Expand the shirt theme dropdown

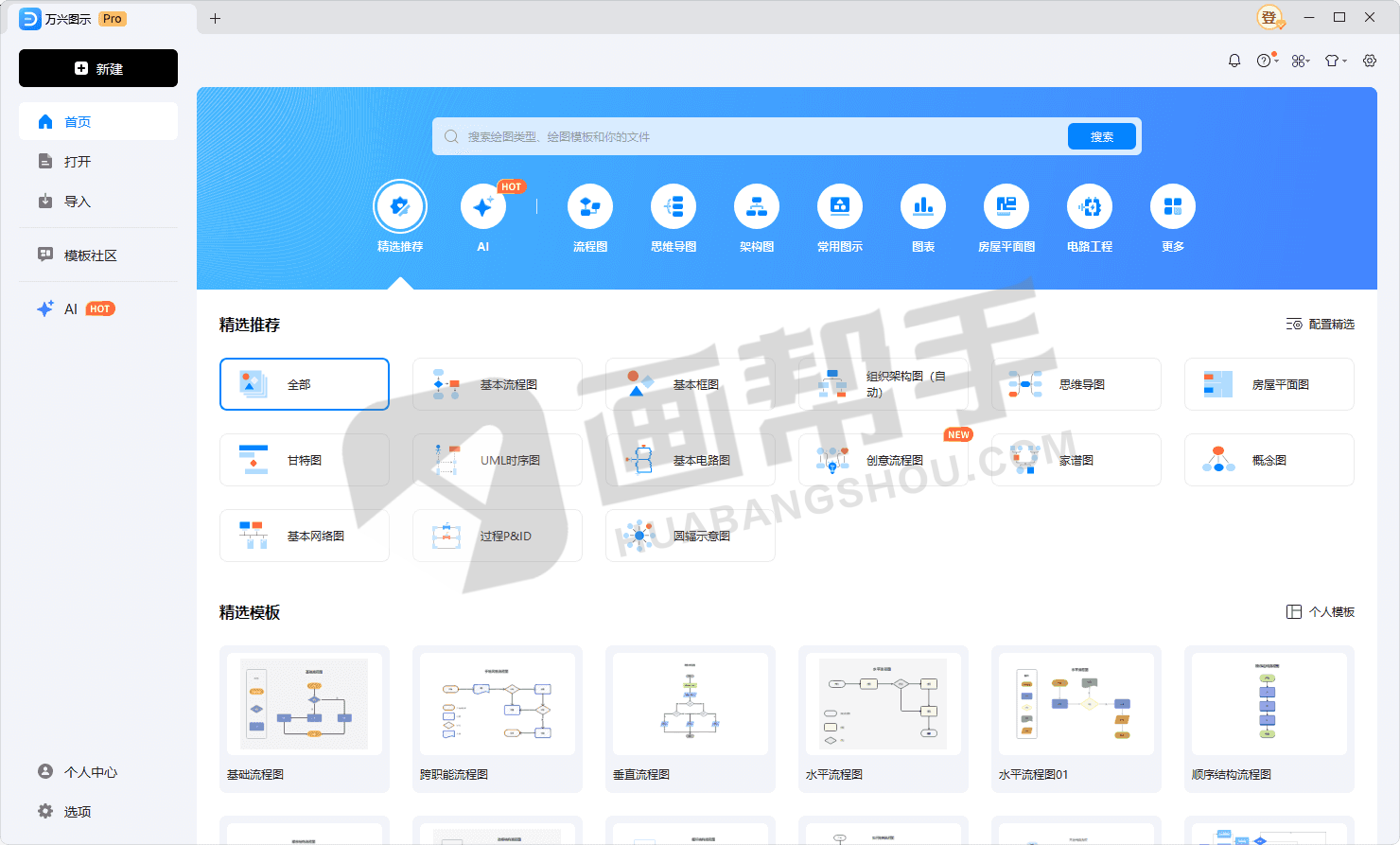[x=1335, y=61]
